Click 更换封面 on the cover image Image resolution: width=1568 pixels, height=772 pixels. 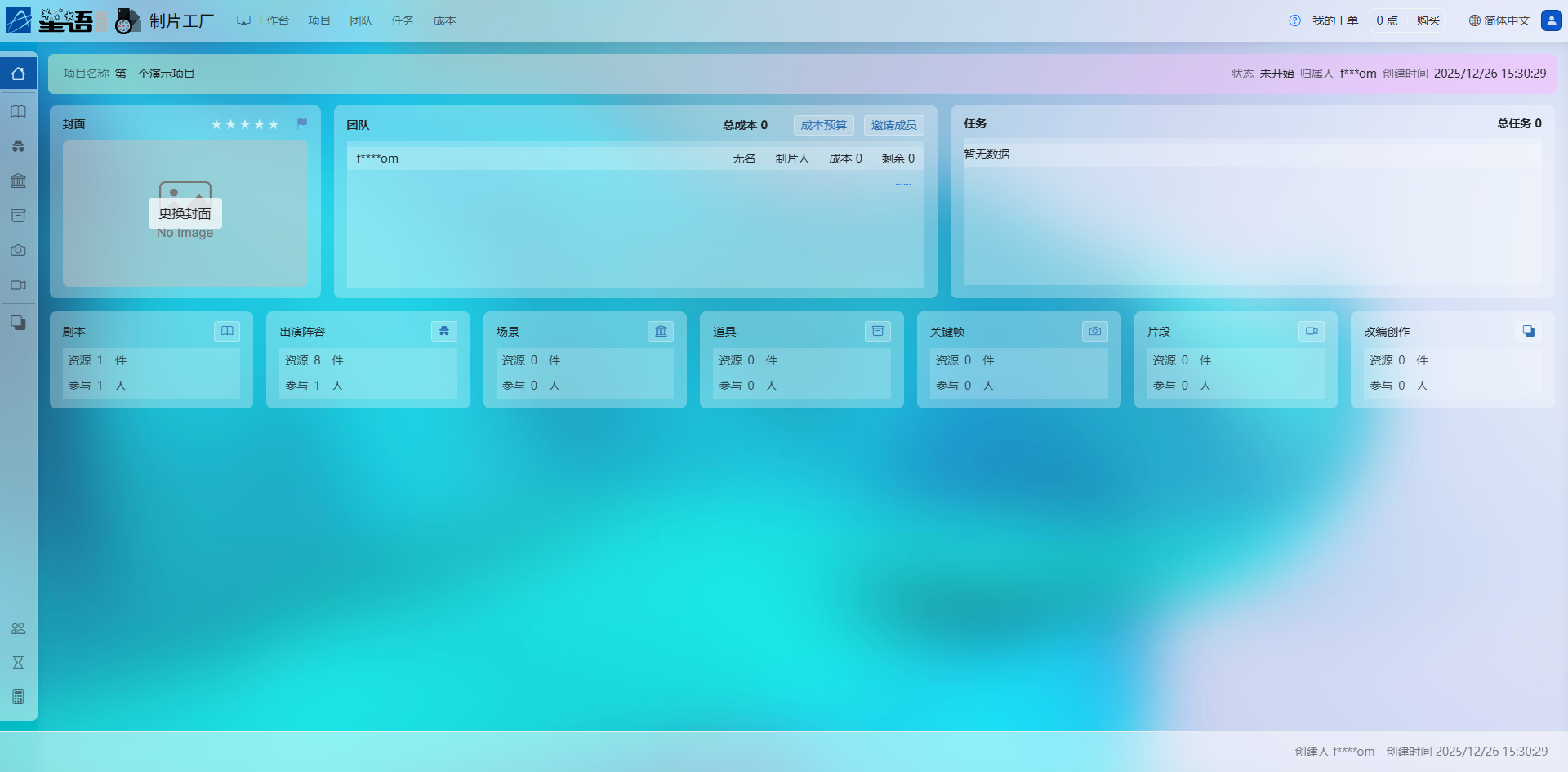coord(185,213)
